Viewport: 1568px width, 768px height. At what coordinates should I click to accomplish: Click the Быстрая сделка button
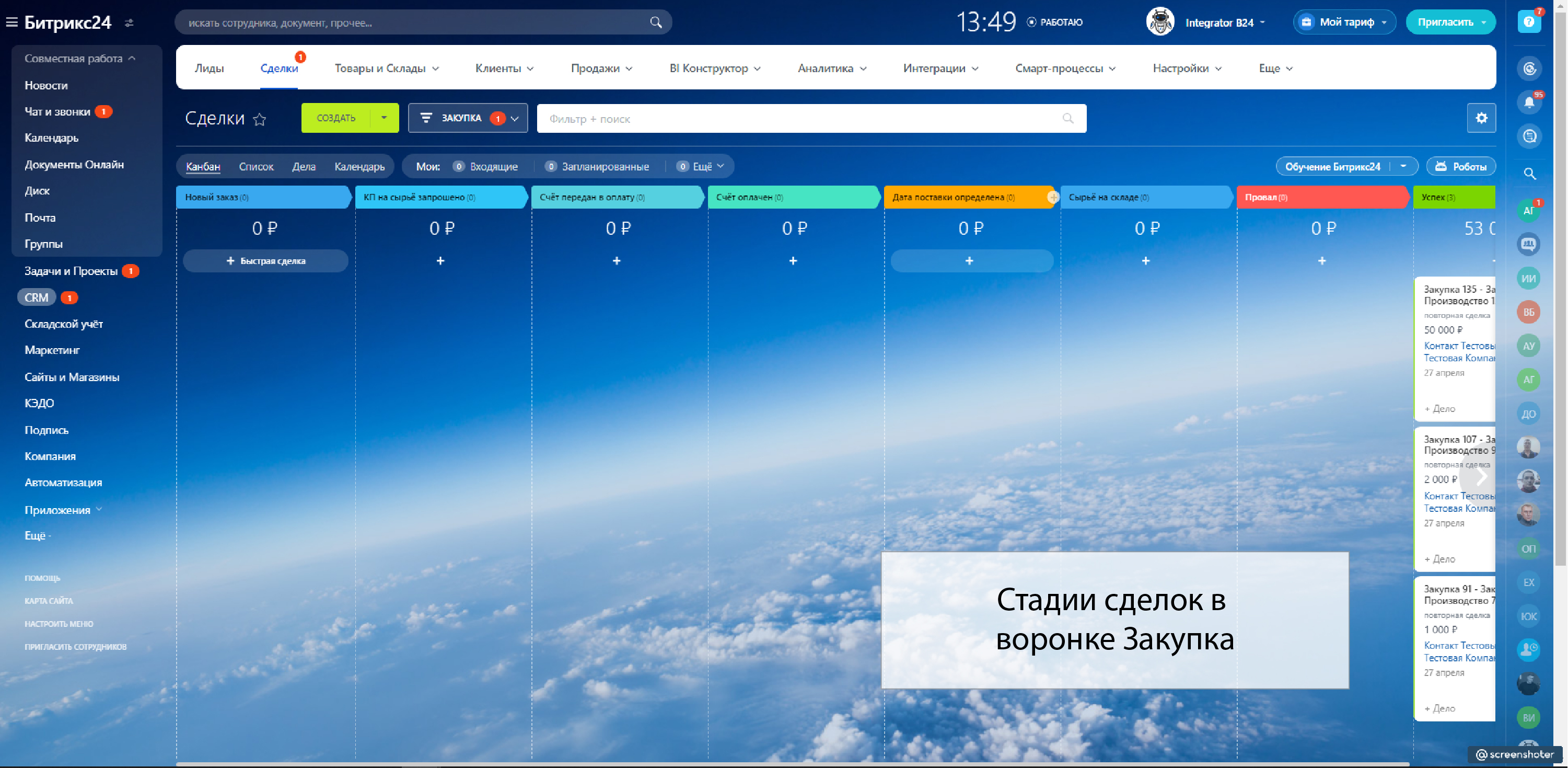pyautogui.click(x=265, y=261)
